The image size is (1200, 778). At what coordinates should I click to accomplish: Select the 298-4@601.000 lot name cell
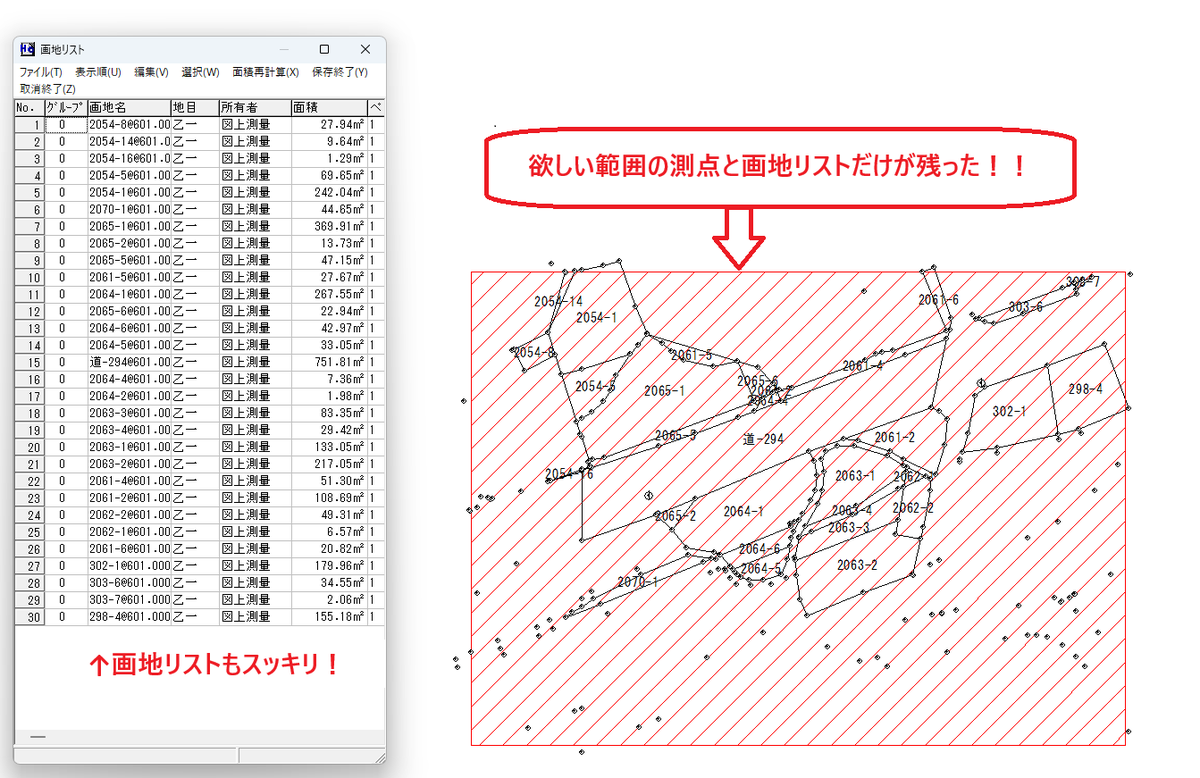[129, 617]
